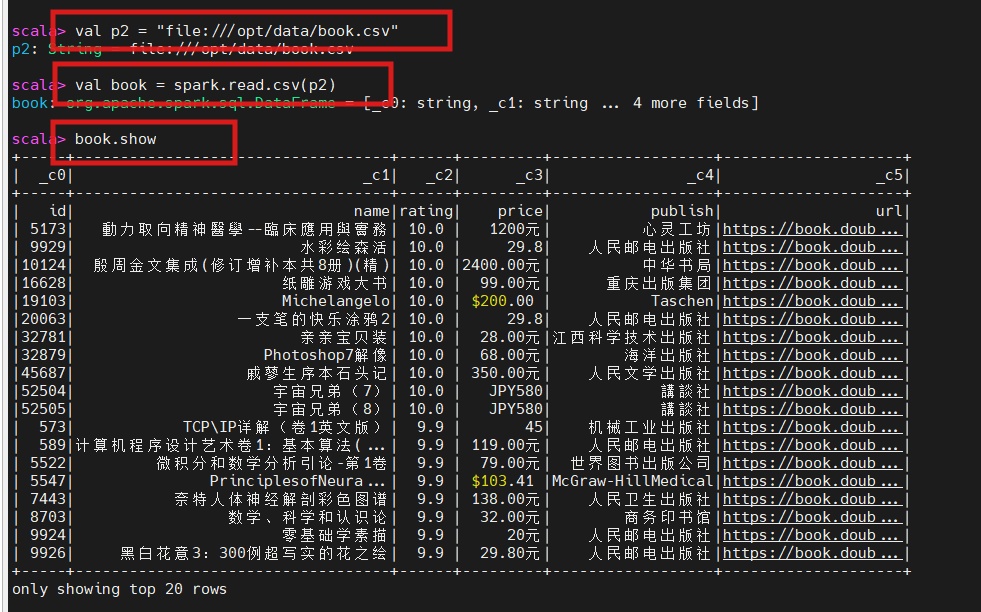Click the 'val book = spark.read.csv(p2)' command
The width and height of the screenshot is (981, 612).
tap(205, 85)
